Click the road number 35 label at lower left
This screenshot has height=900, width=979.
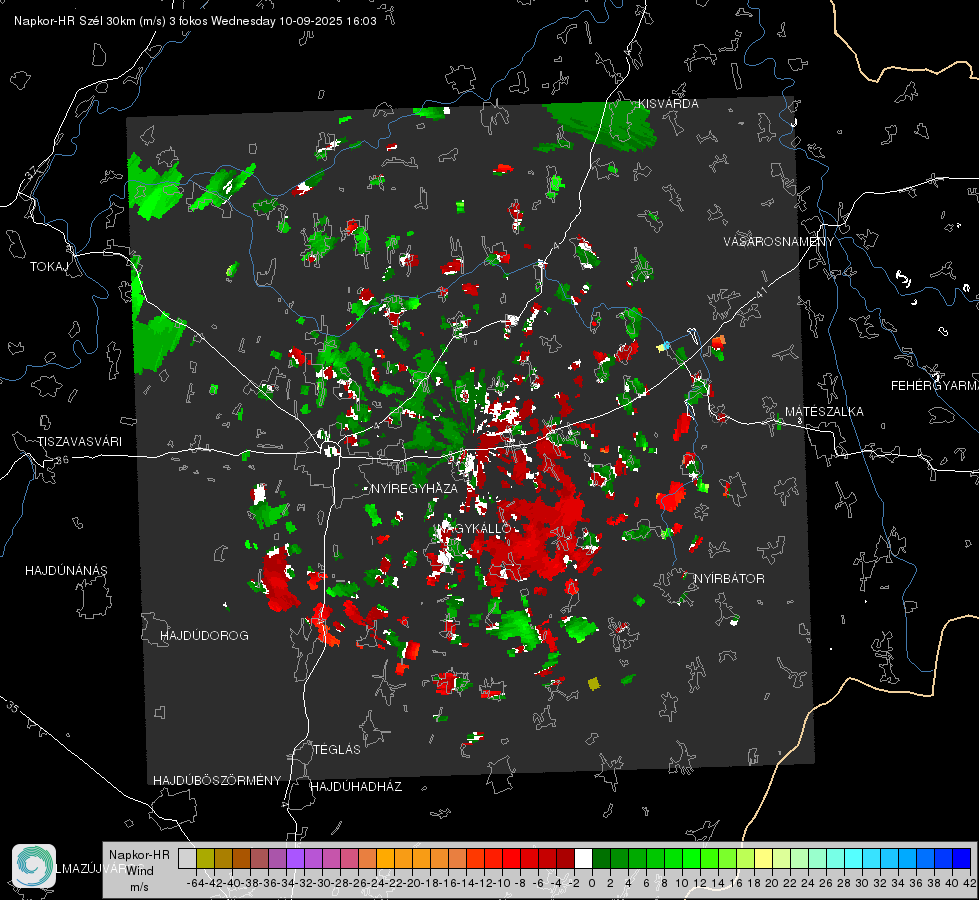coord(13,706)
